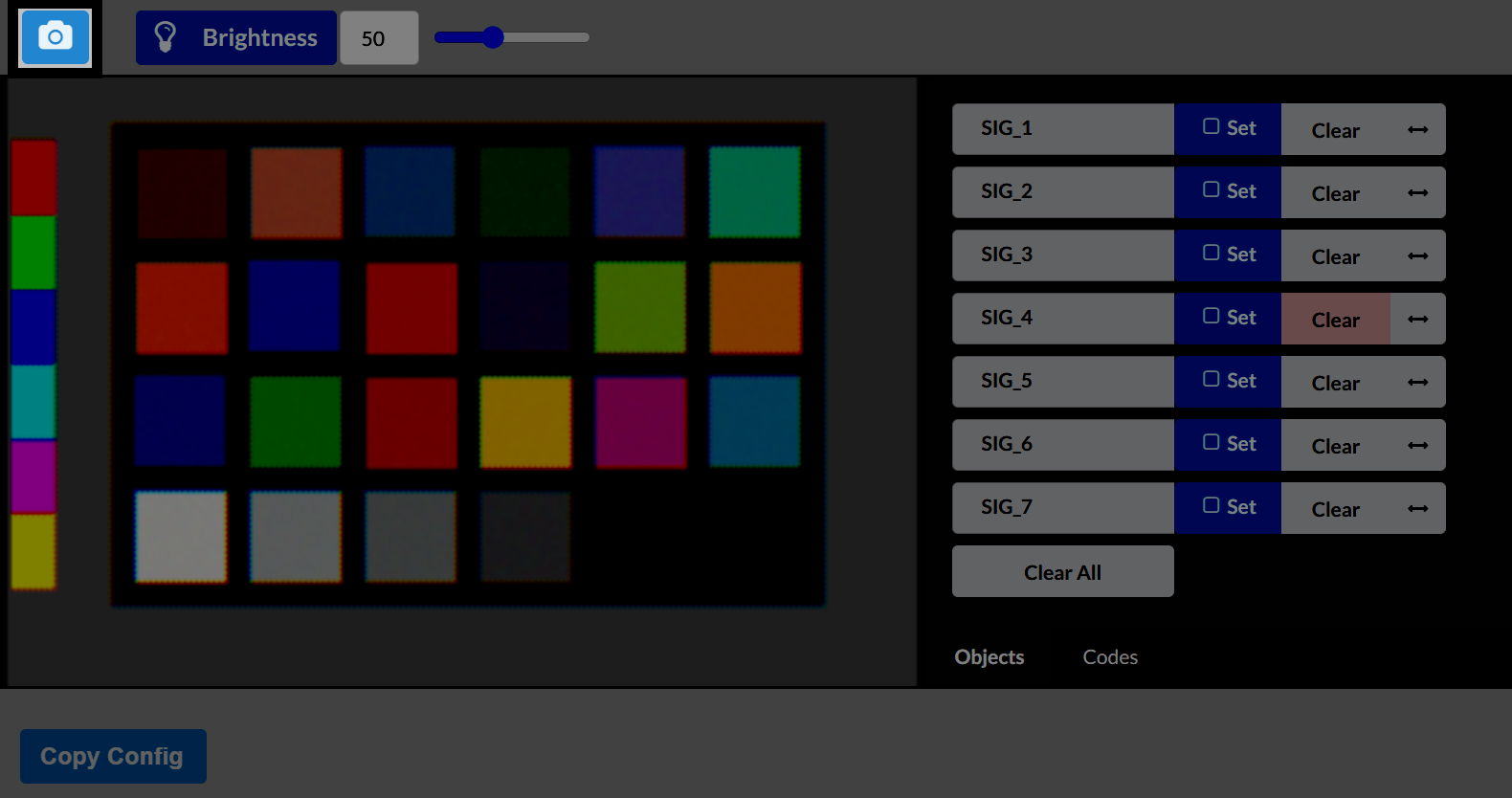Image resolution: width=1512 pixels, height=798 pixels.
Task: Click the camera snapshot icon
Action: [x=56, y=37]
